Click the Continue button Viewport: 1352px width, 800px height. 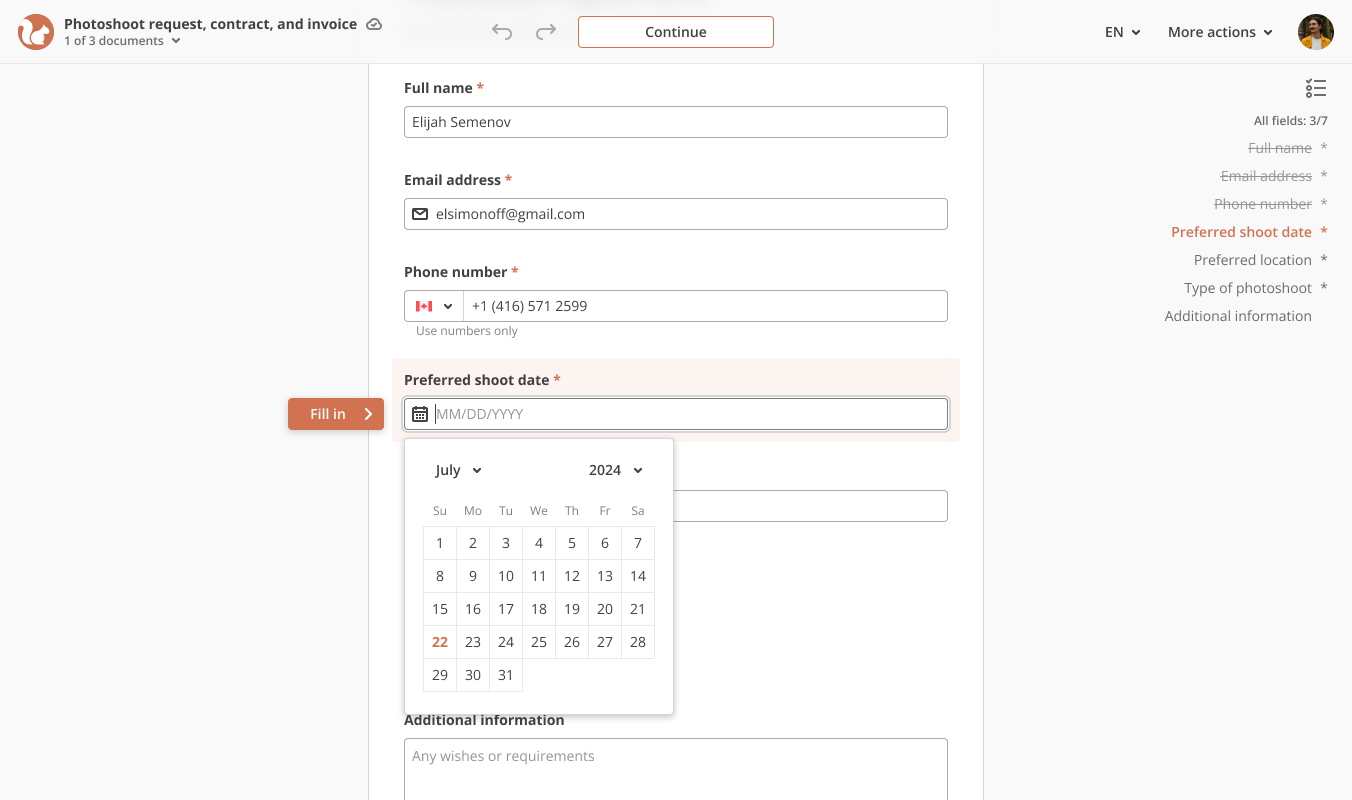coord(676,32)
